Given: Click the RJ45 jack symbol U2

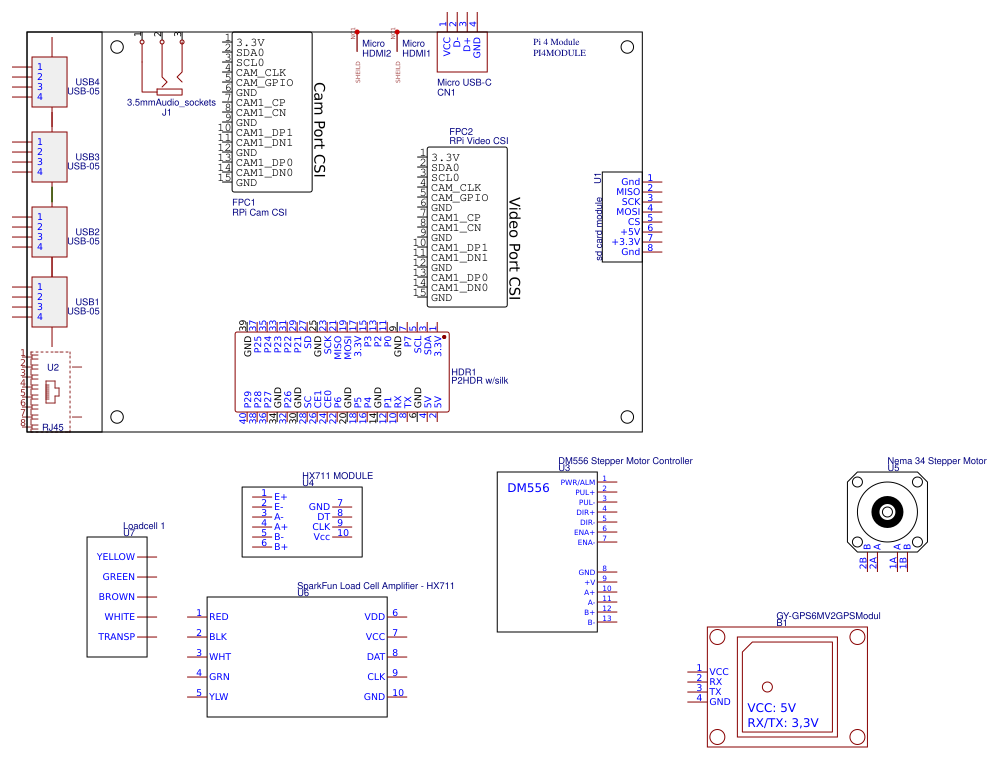Looking at the screenshot, I should [51, 390].
